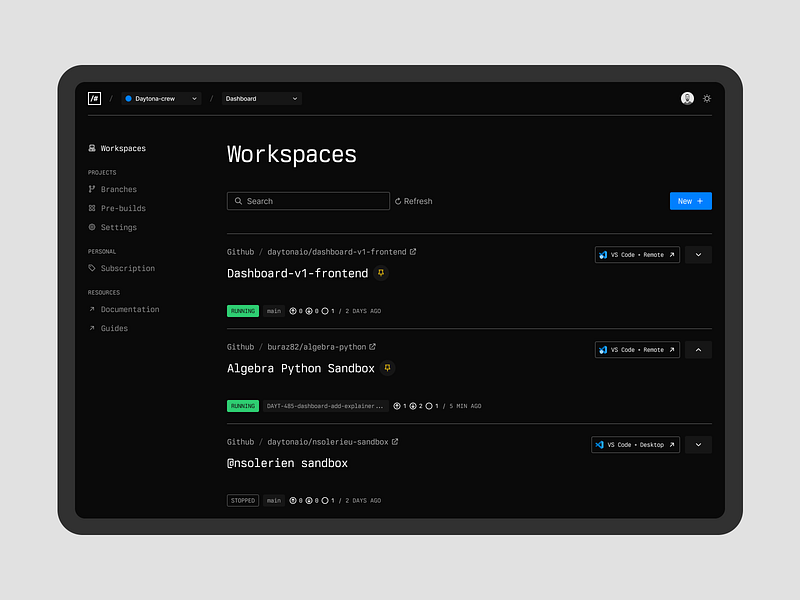This screenshot has height=600, width=800.
Task: Select the Branches icon in the sidebar
Action: coord(93,189)
